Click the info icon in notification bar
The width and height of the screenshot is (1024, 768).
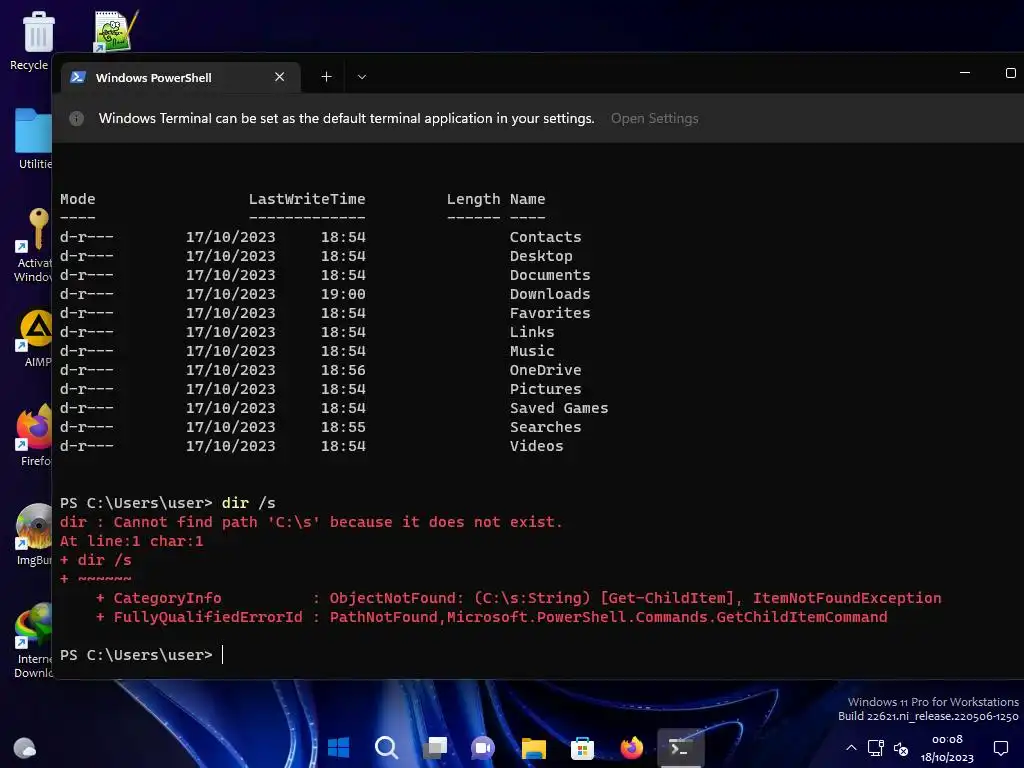click(76, 118)
